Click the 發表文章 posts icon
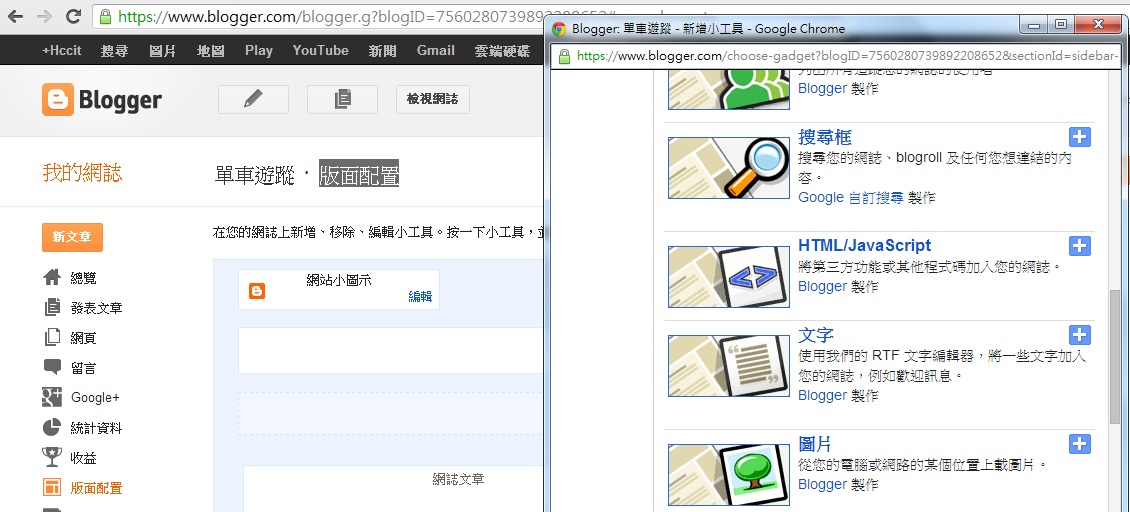The image size is (1130, 512). (52, 307)
